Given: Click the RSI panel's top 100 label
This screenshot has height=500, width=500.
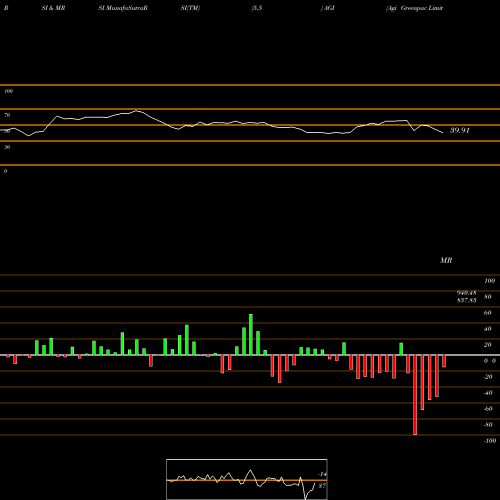Looking at the screenshot, I should click(x=8, y=91).
